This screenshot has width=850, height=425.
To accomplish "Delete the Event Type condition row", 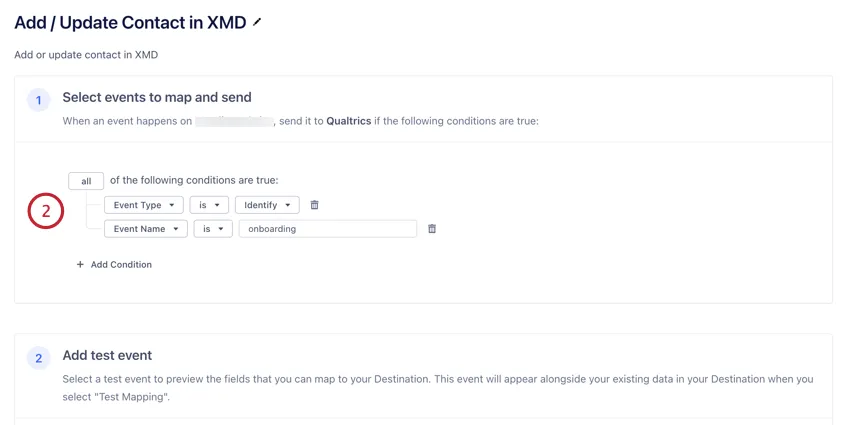I will click(314, 205).
